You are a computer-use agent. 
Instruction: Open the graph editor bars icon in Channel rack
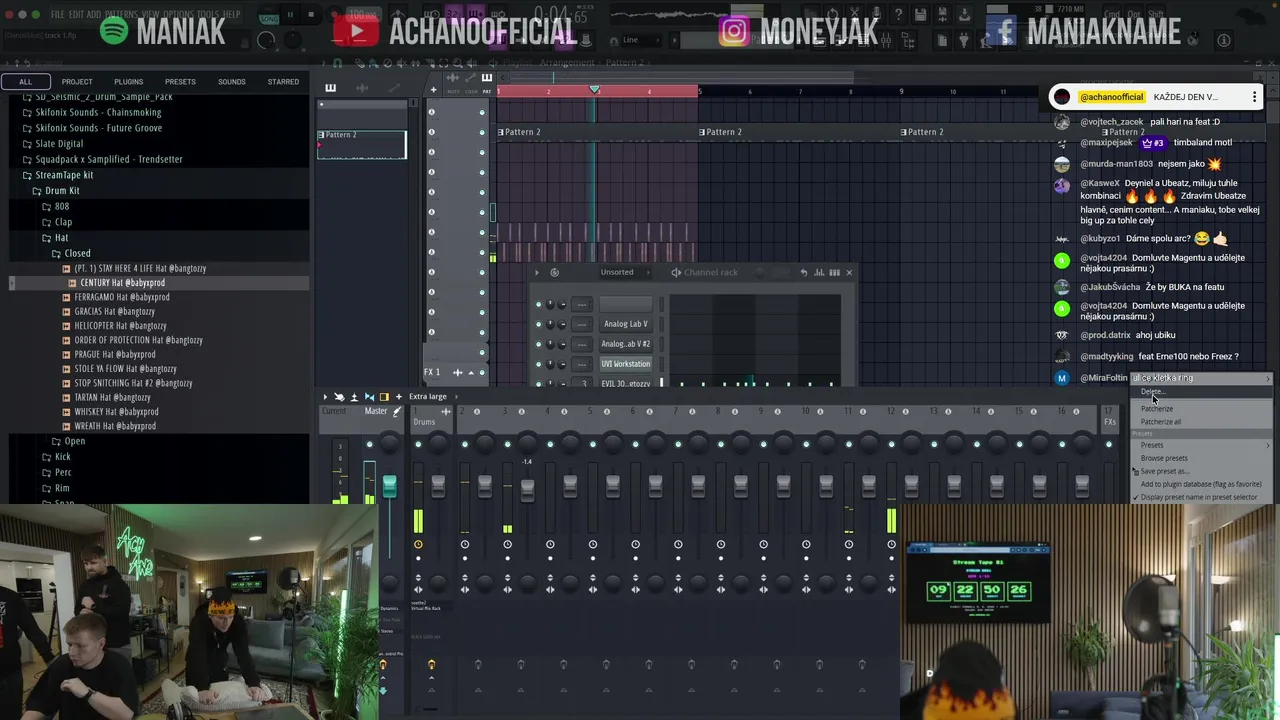point(819,272)
